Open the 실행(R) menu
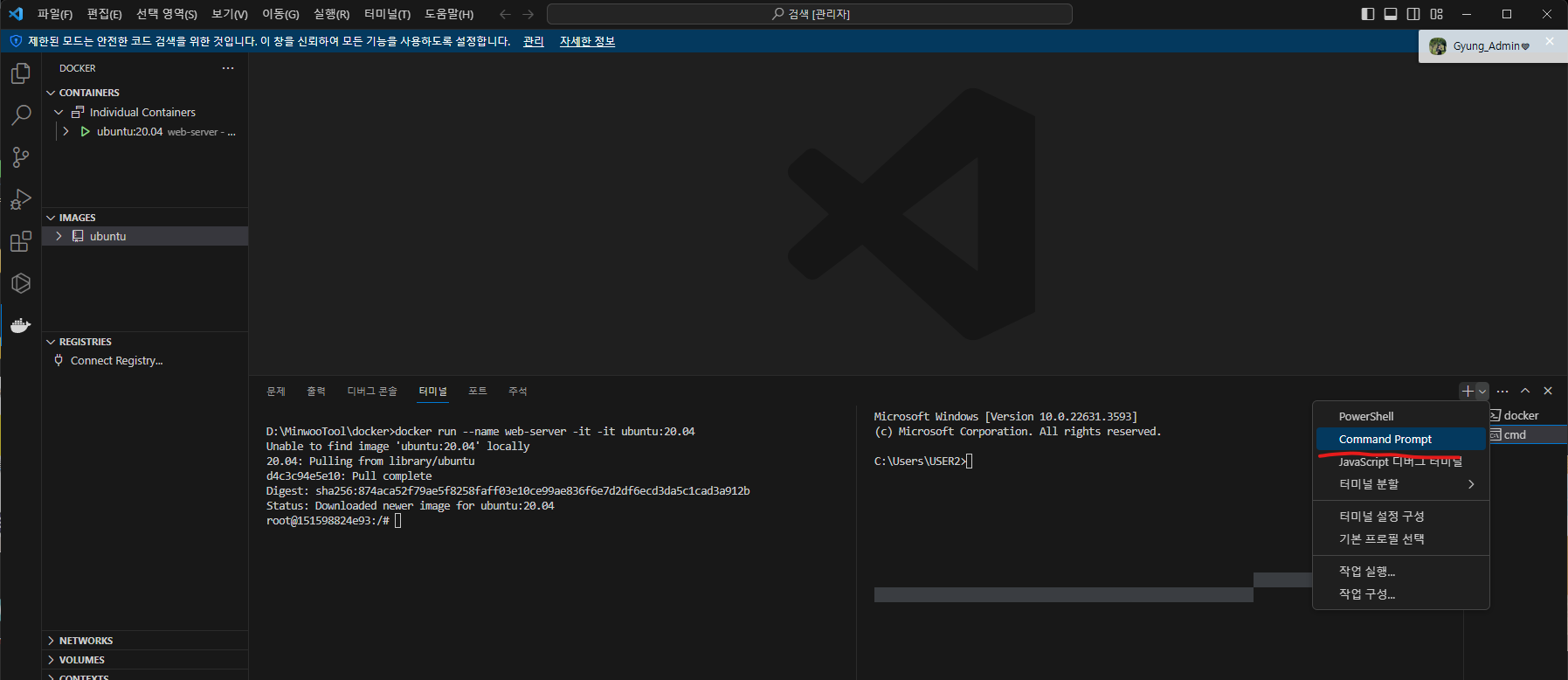The height and width of the screenshot is (680, 1568). [331, 14]
